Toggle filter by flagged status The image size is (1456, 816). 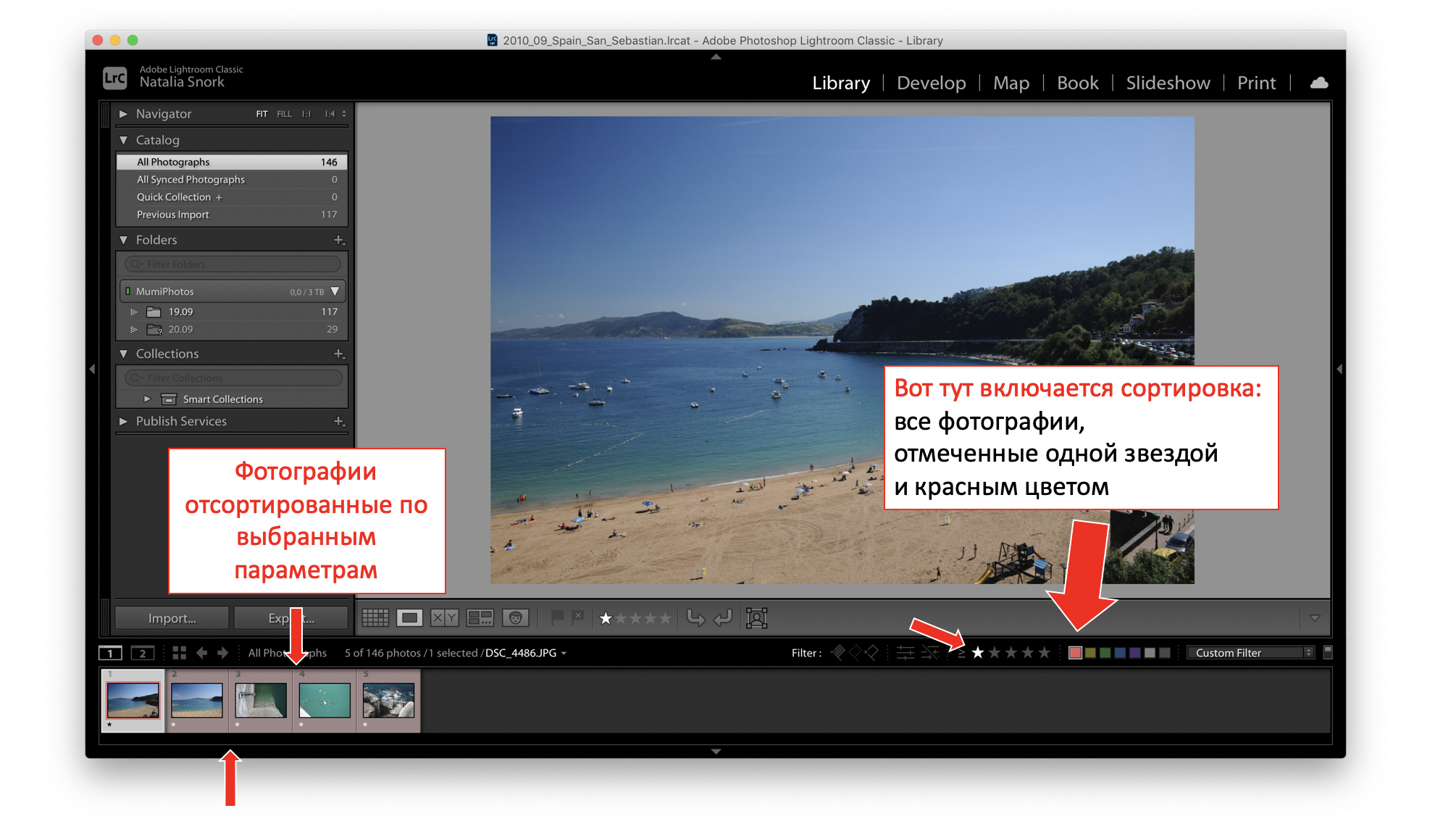[x=838, y=653]
